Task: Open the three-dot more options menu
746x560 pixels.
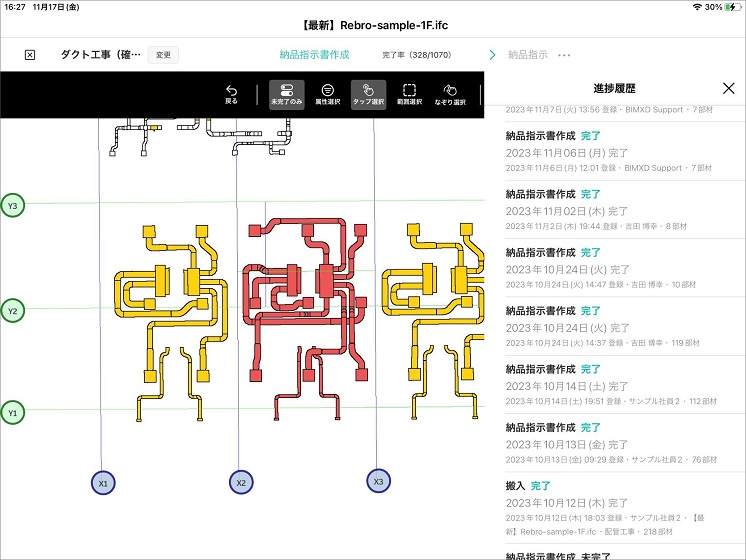Action: (565, 55)
